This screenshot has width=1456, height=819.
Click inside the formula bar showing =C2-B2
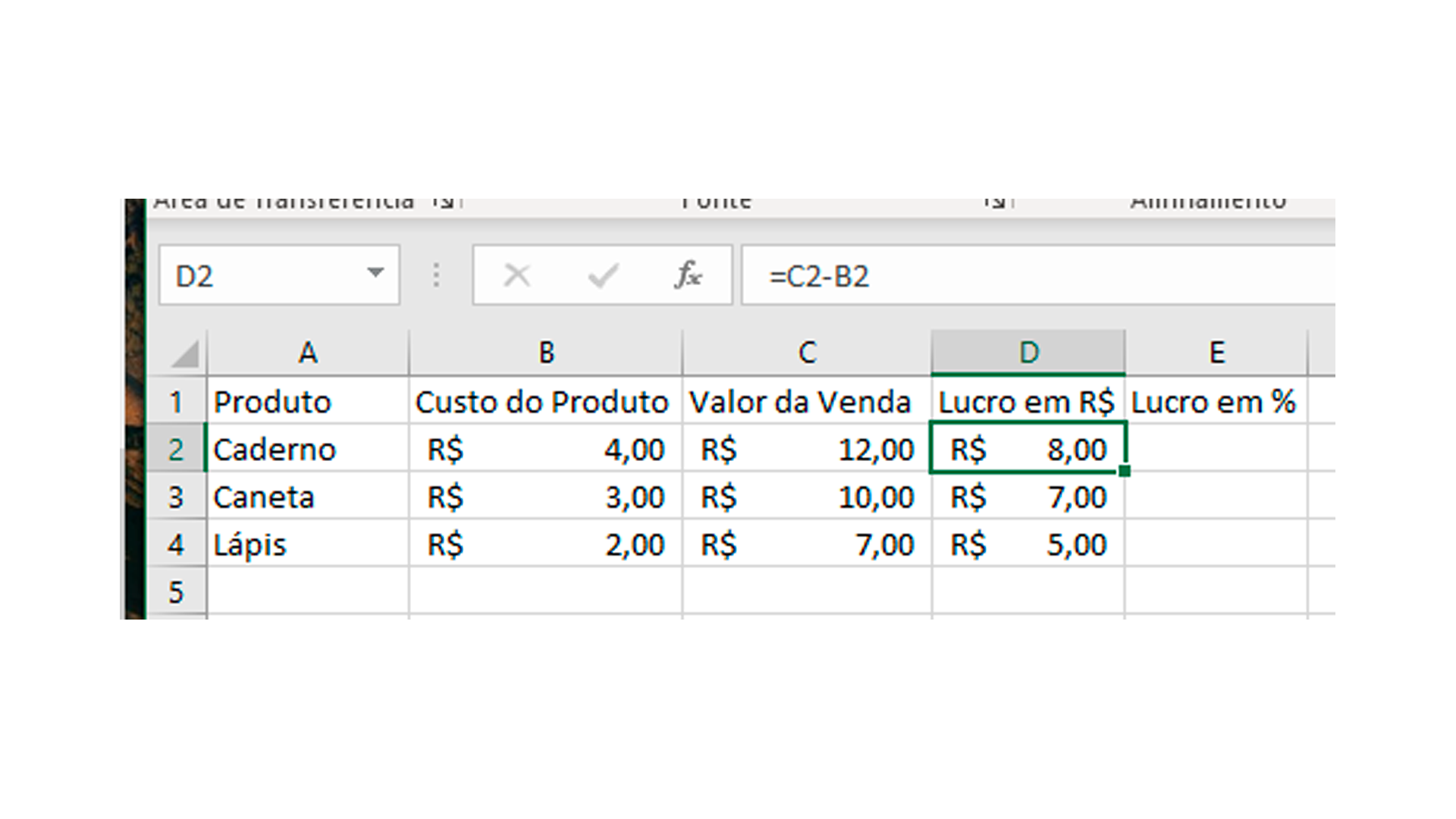(910, 275)
